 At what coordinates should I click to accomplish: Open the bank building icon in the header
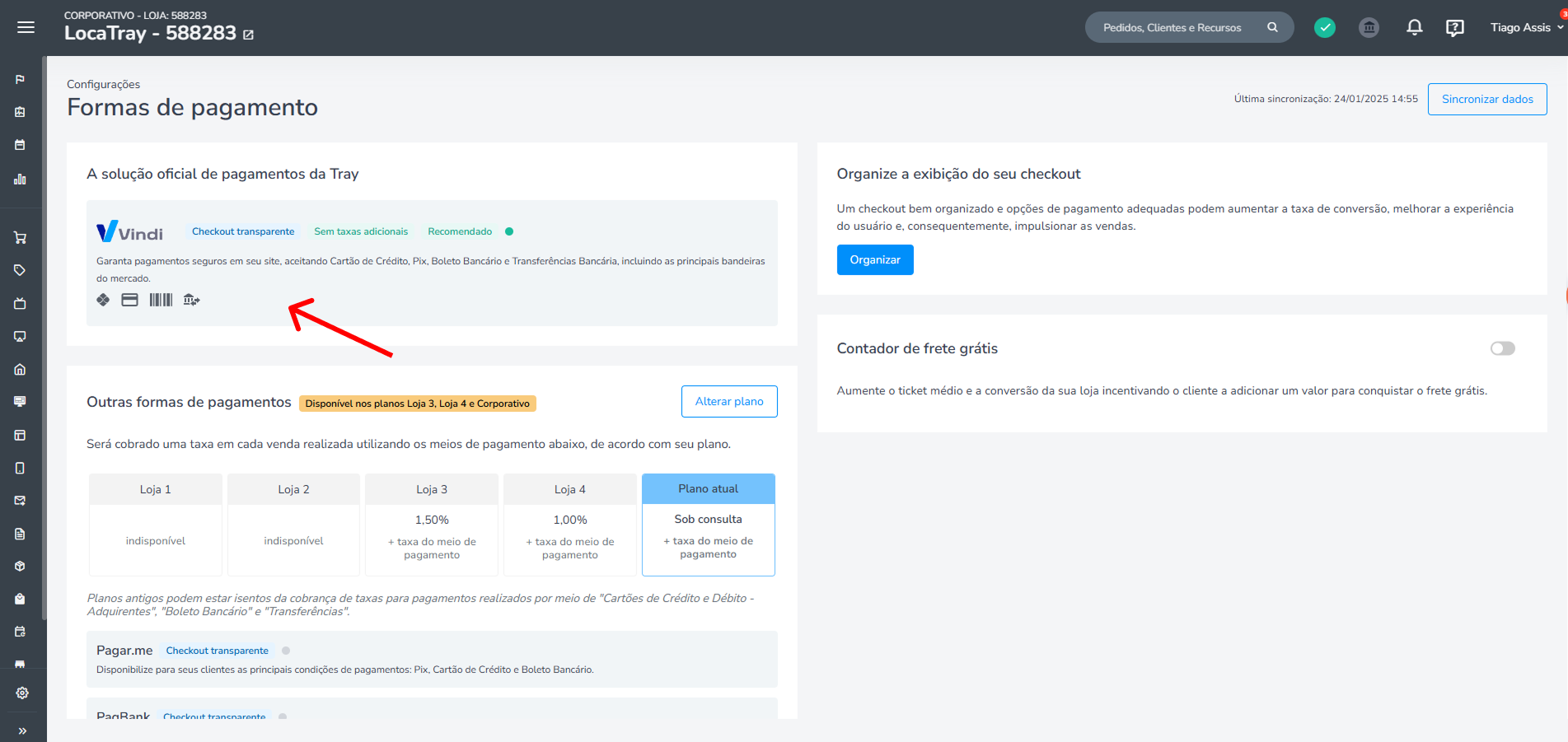pyautogui.click(x=1369, y=27)
